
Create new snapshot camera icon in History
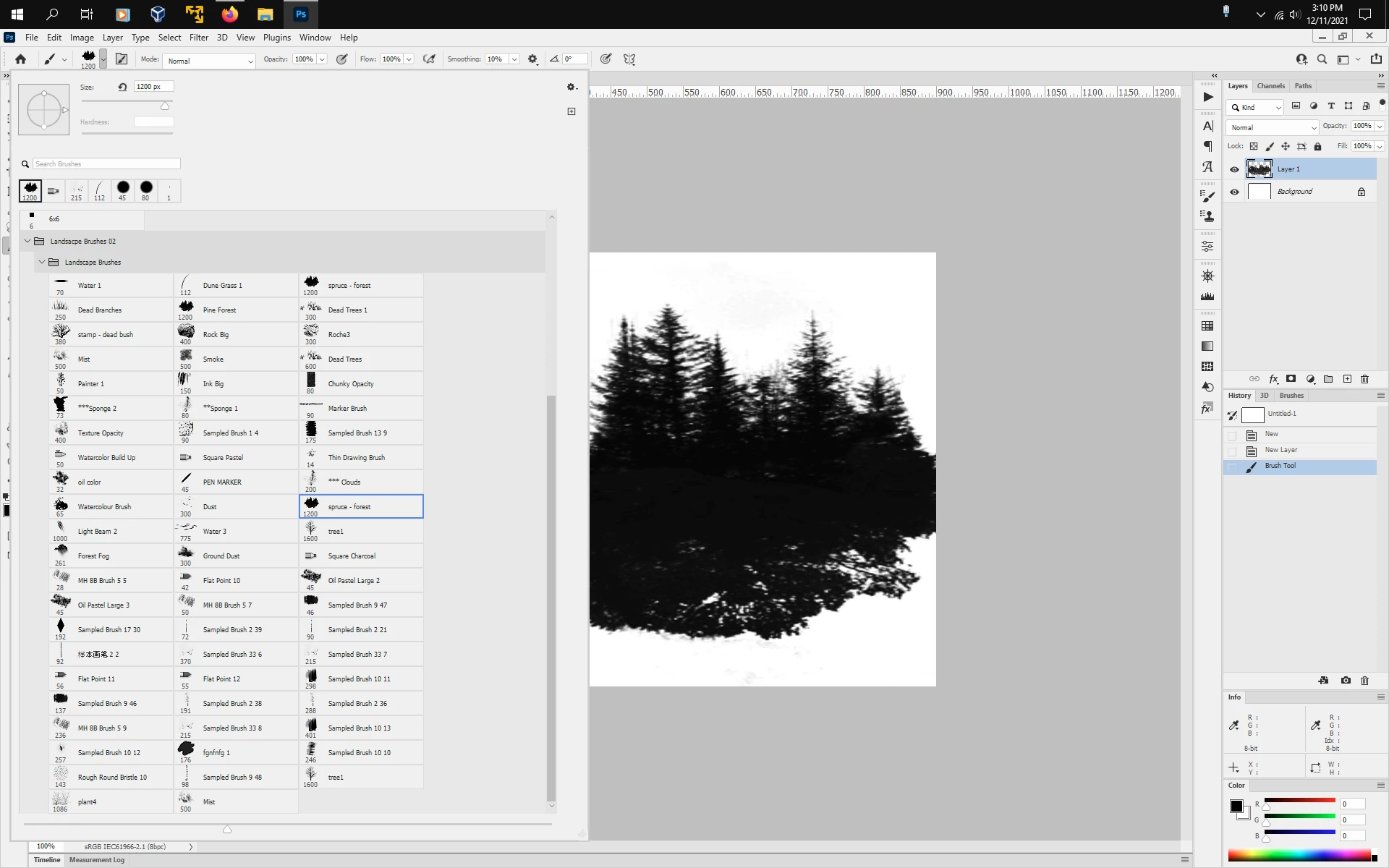1346,681
